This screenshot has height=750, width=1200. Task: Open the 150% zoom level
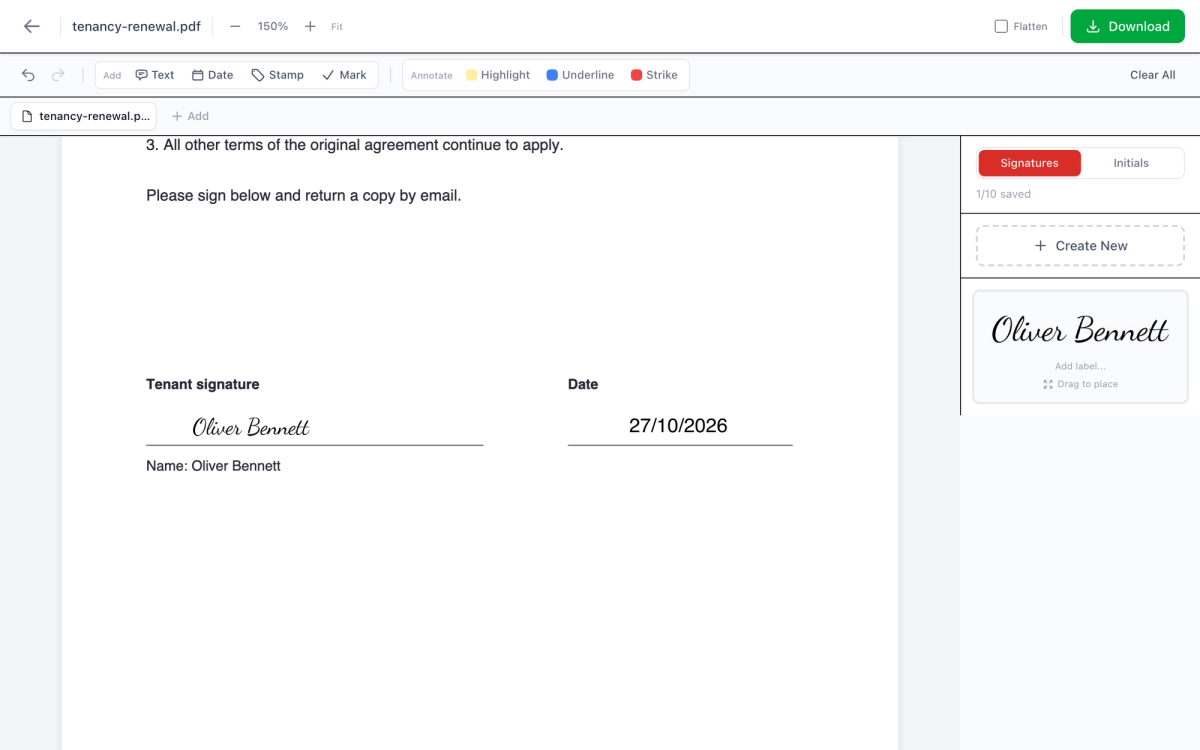click(x=272, y=26)
